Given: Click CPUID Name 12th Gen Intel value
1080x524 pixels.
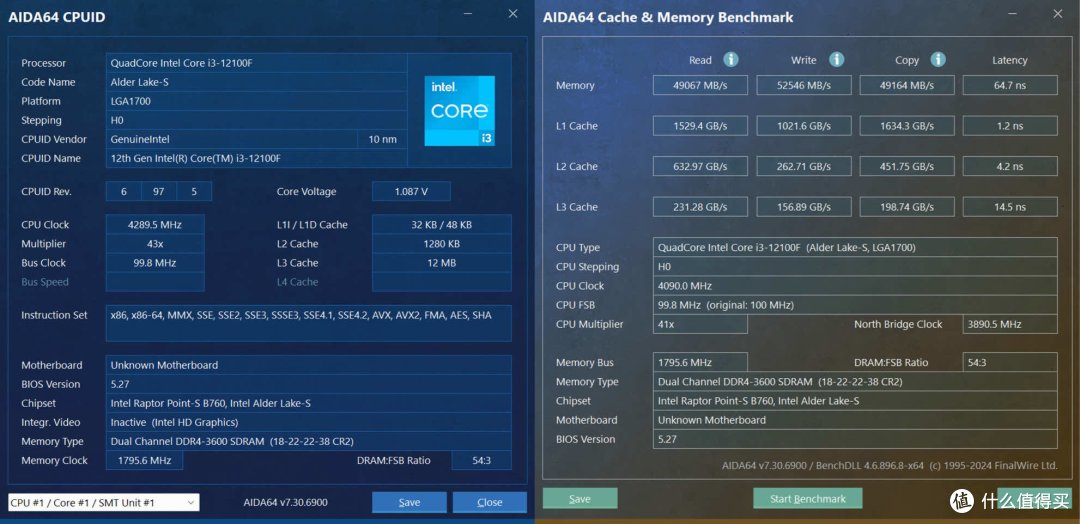Looking at the screenshot, I should 256,158.
